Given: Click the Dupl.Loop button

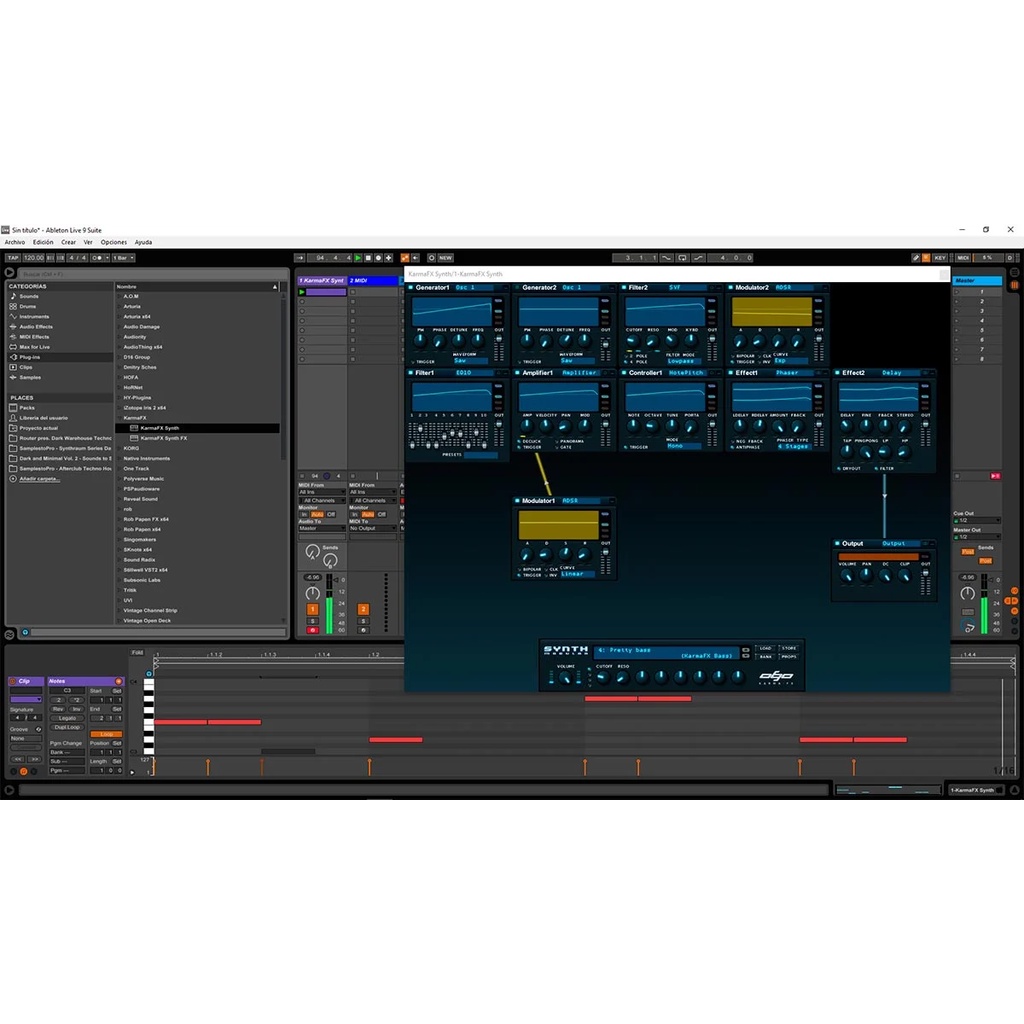Looking at the screenshot, I should pos(67,727).
